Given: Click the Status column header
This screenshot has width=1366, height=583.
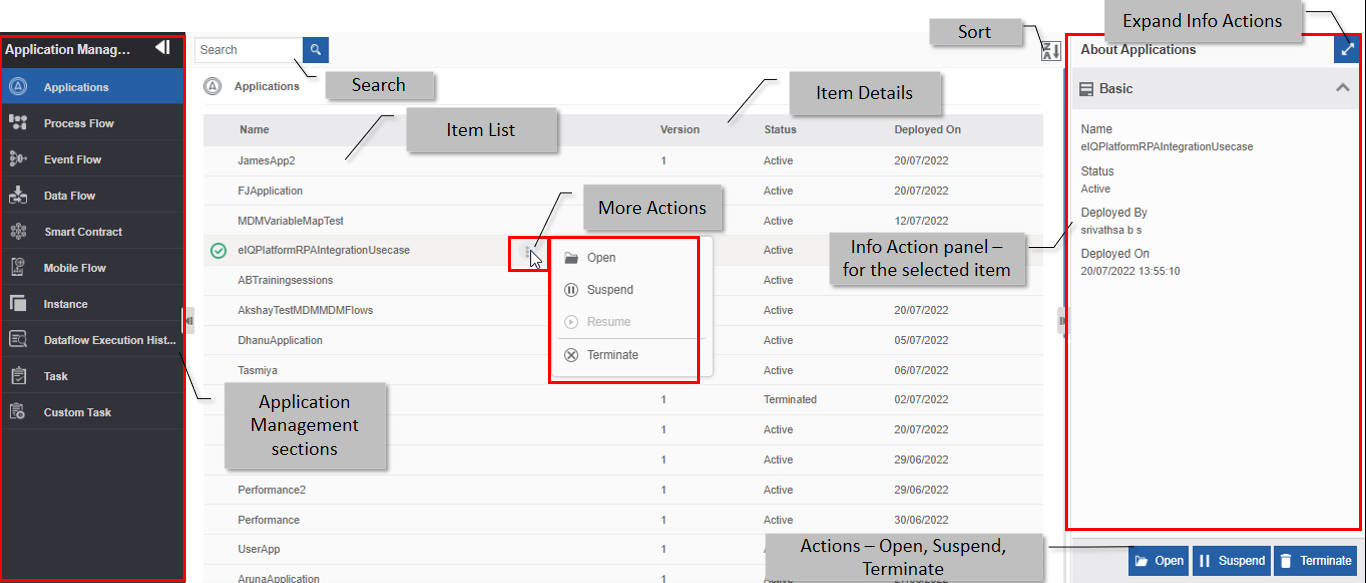Looking at the screenshot, I should coord(780,129).
